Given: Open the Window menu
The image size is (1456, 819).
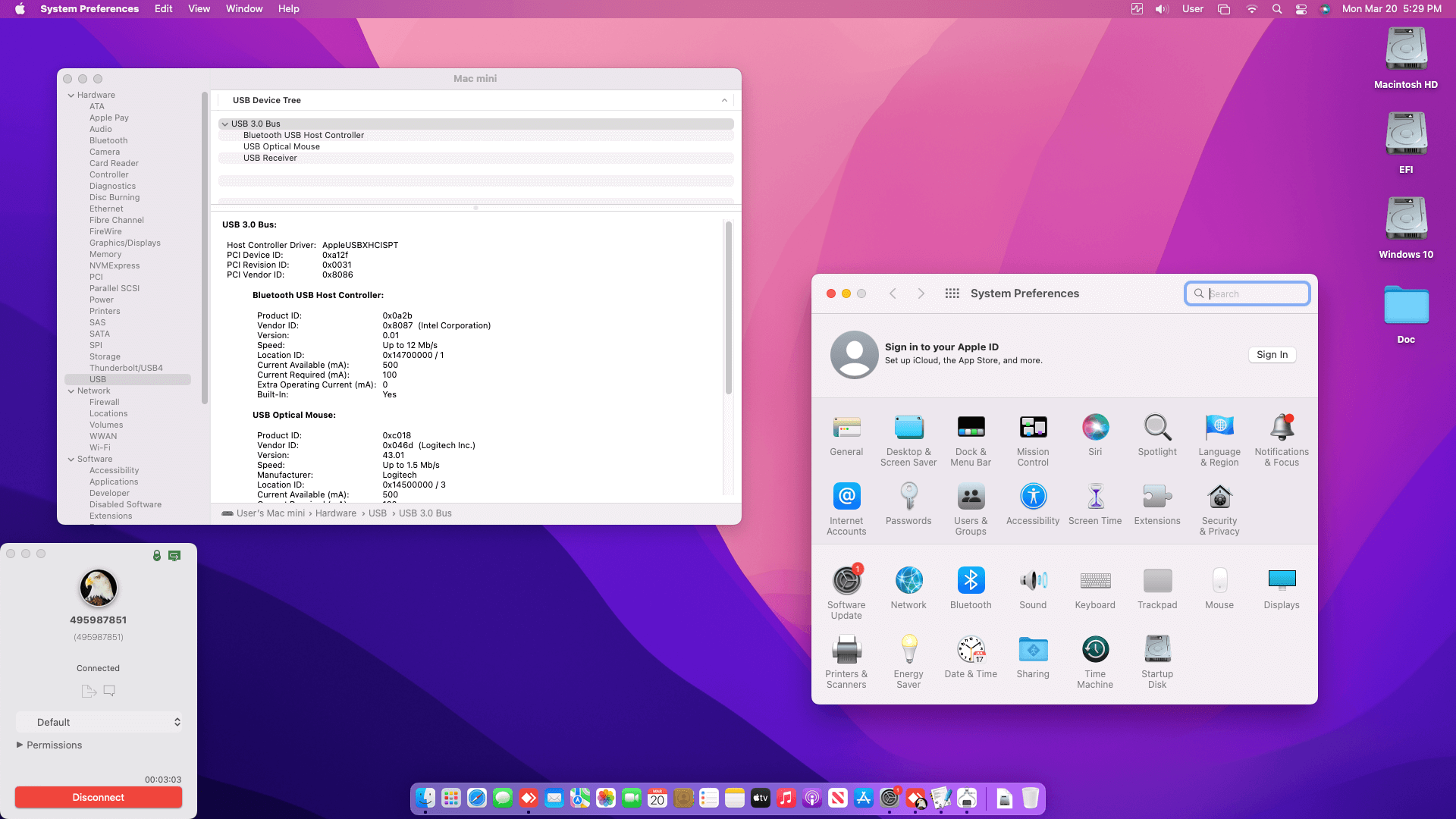Looking at the screenshot, I should [x=243, y=9].
